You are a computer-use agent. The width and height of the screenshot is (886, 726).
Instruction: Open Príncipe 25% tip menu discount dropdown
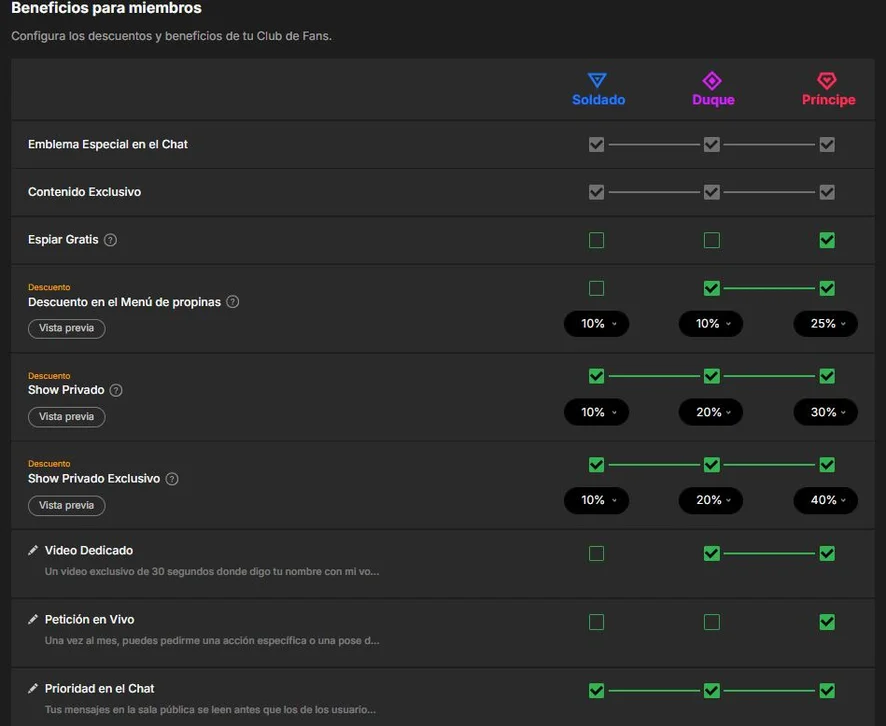(x=826, y=324)
